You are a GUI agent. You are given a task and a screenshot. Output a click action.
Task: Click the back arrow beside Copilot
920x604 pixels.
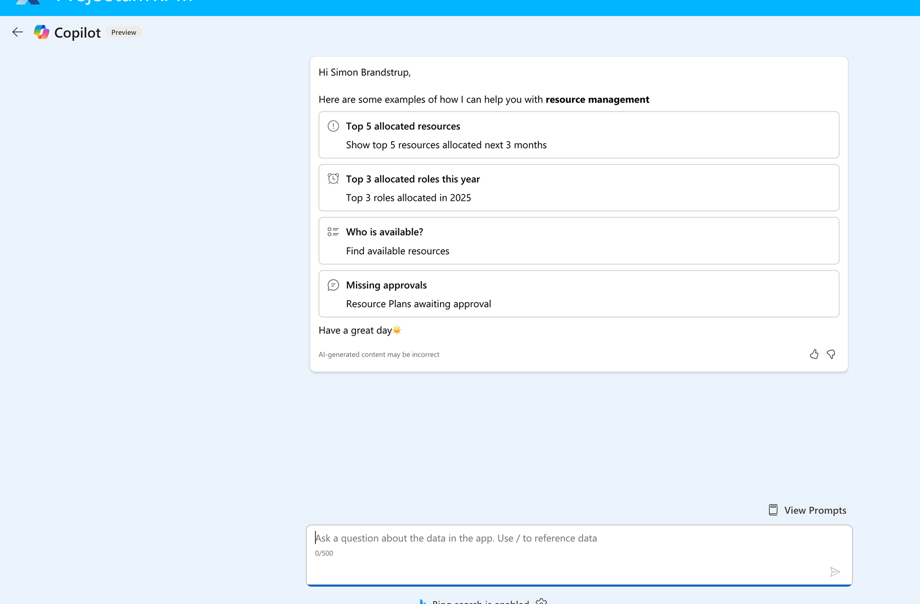(17, 32)
